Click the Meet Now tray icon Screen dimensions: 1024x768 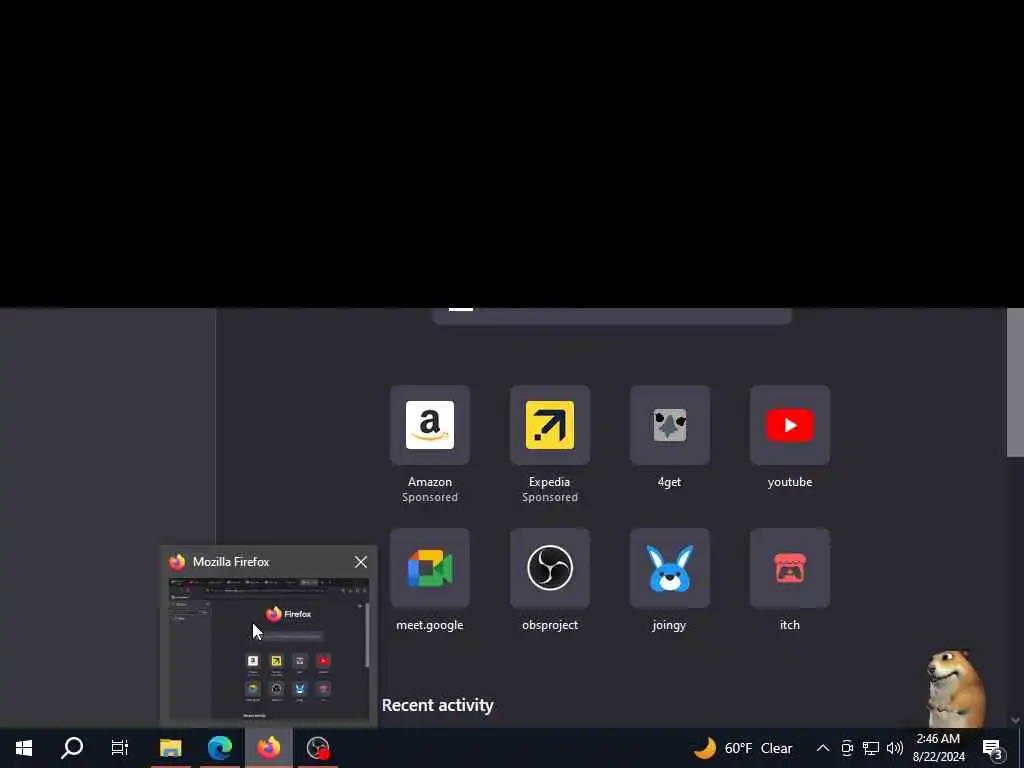847,748
